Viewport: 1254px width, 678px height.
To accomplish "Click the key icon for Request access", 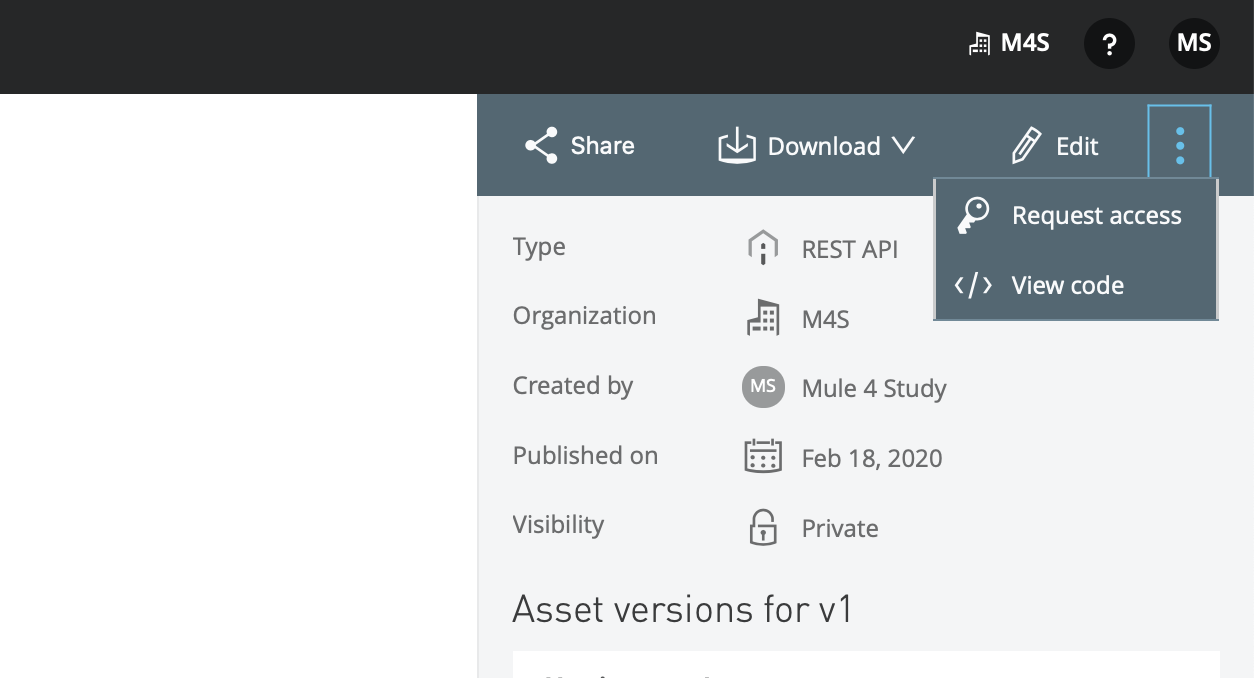I will 972,215.
